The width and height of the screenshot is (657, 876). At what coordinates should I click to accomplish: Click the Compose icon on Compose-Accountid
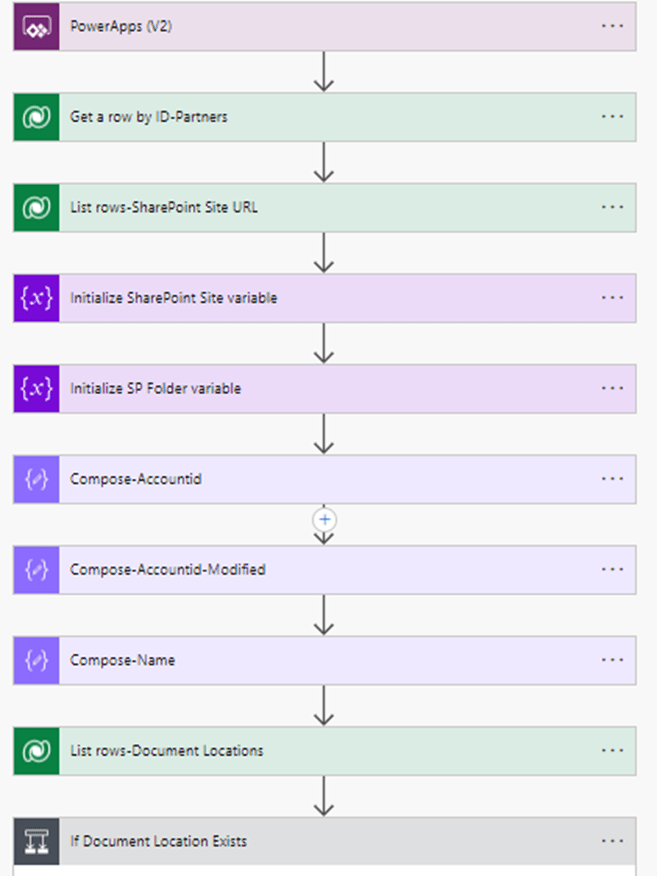[36, 479]
